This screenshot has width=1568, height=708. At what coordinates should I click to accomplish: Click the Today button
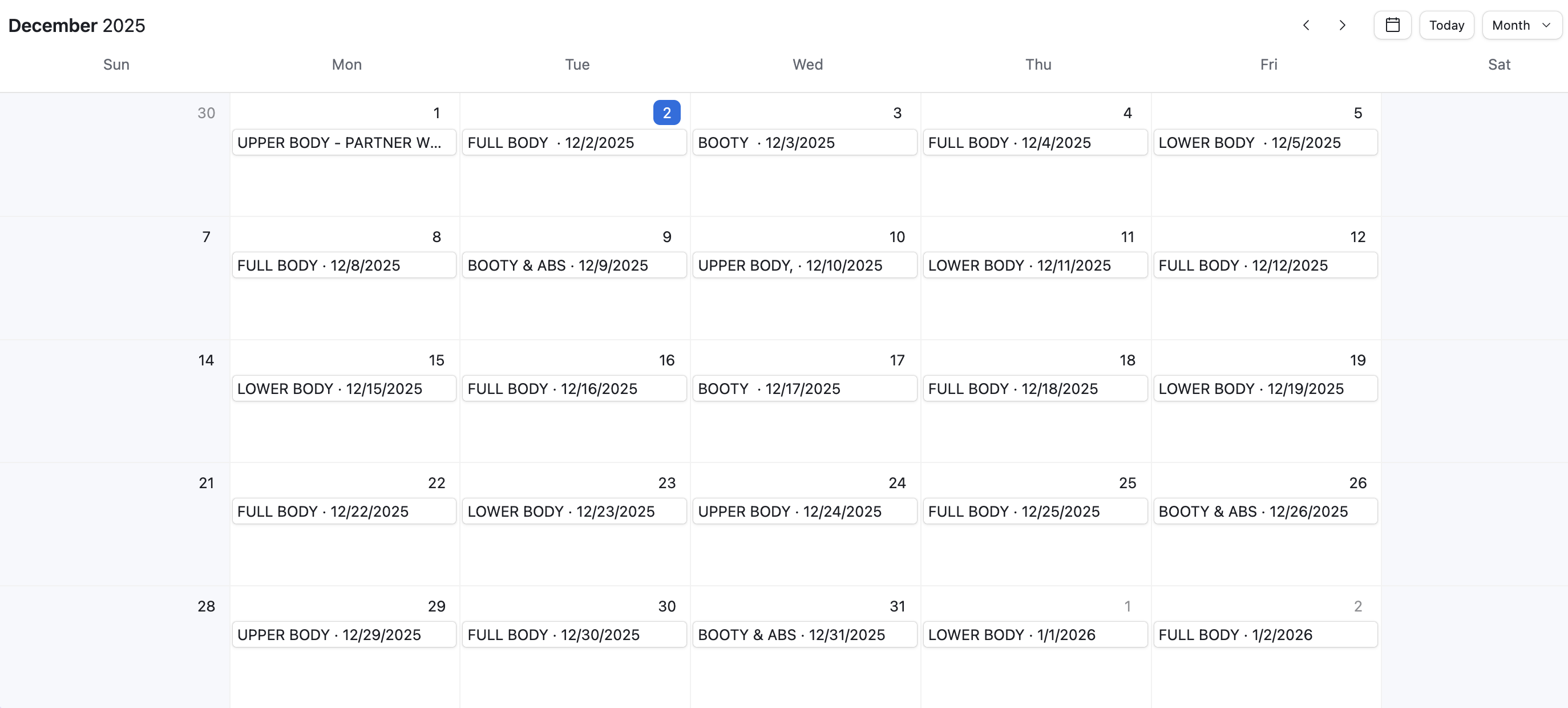1446,25
